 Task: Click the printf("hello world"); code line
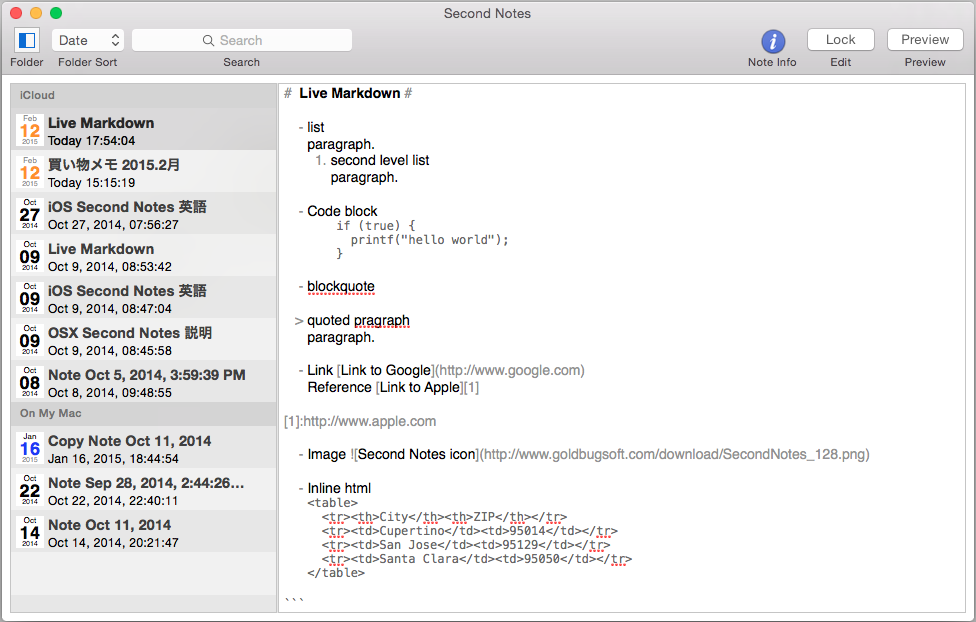429,240
